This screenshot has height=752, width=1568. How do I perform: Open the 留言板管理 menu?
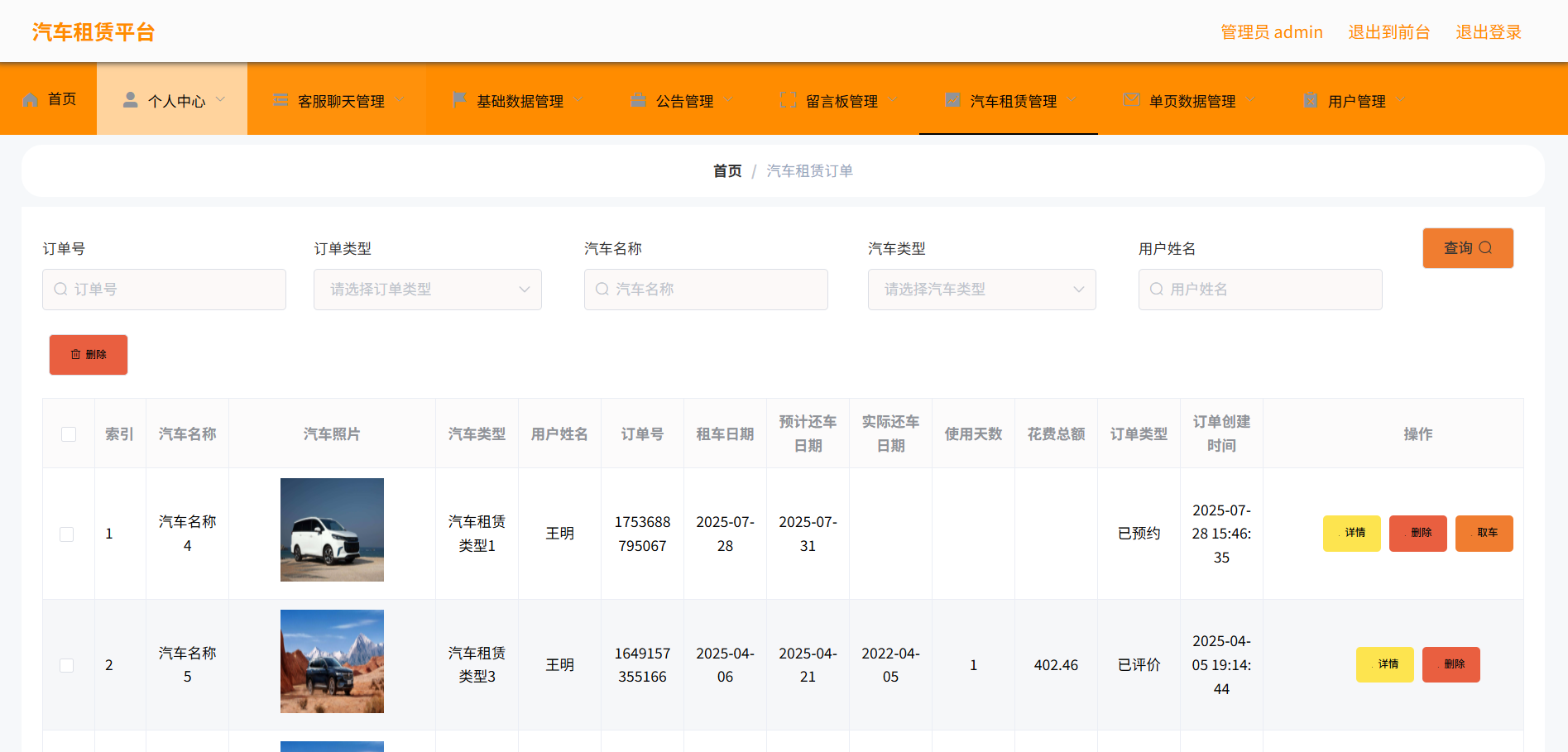coord(841,101)
